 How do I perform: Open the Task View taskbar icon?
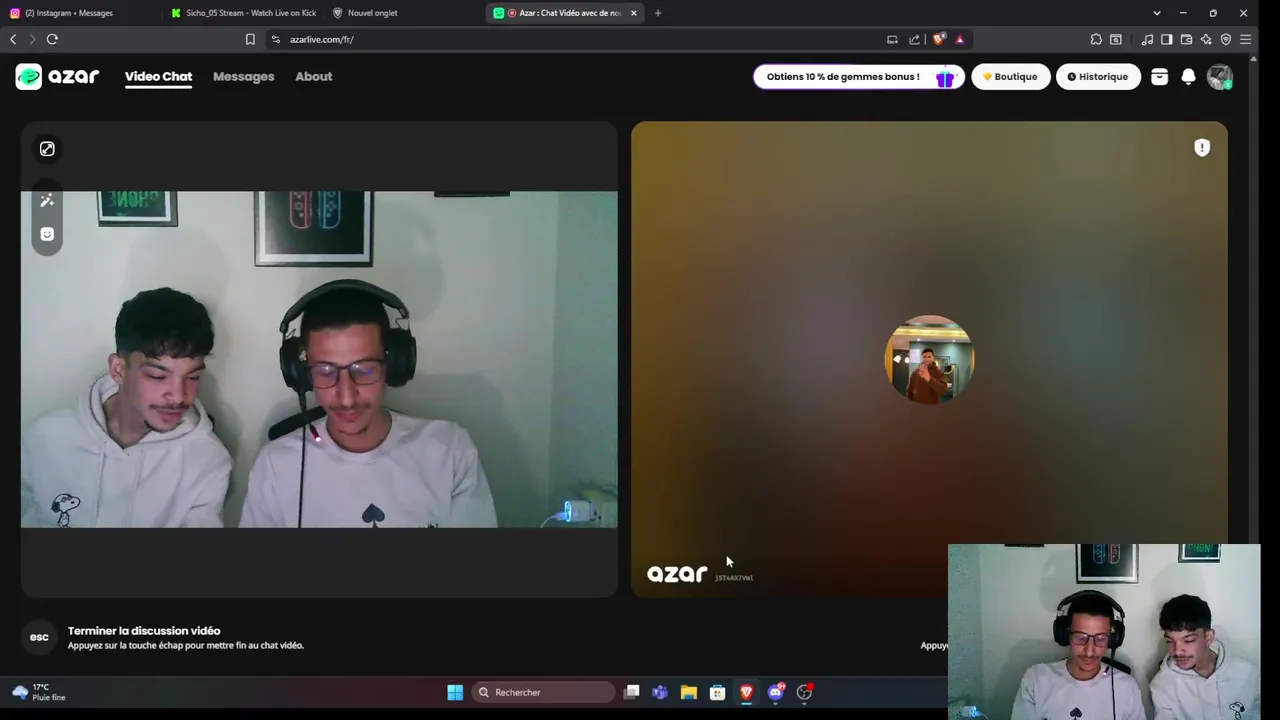(631, 692)
